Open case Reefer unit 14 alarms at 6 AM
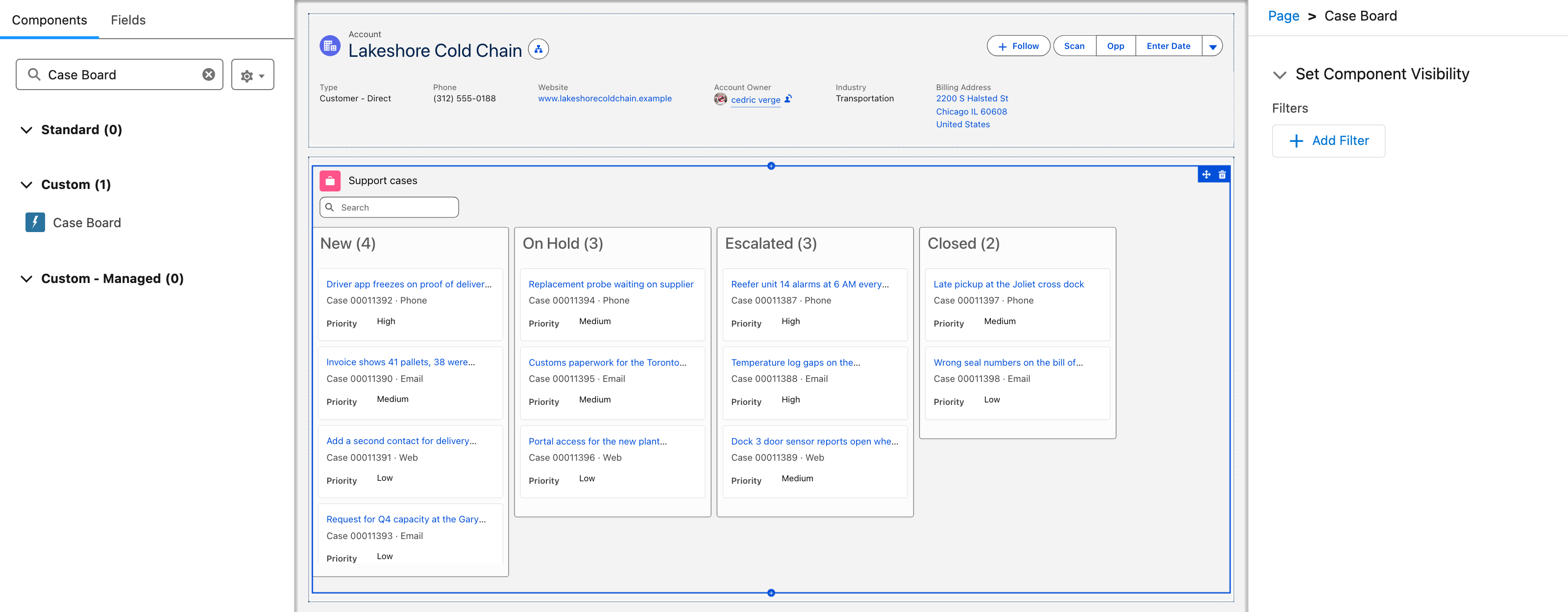This screenshot has height=612, width=1568. coord(809,284)
